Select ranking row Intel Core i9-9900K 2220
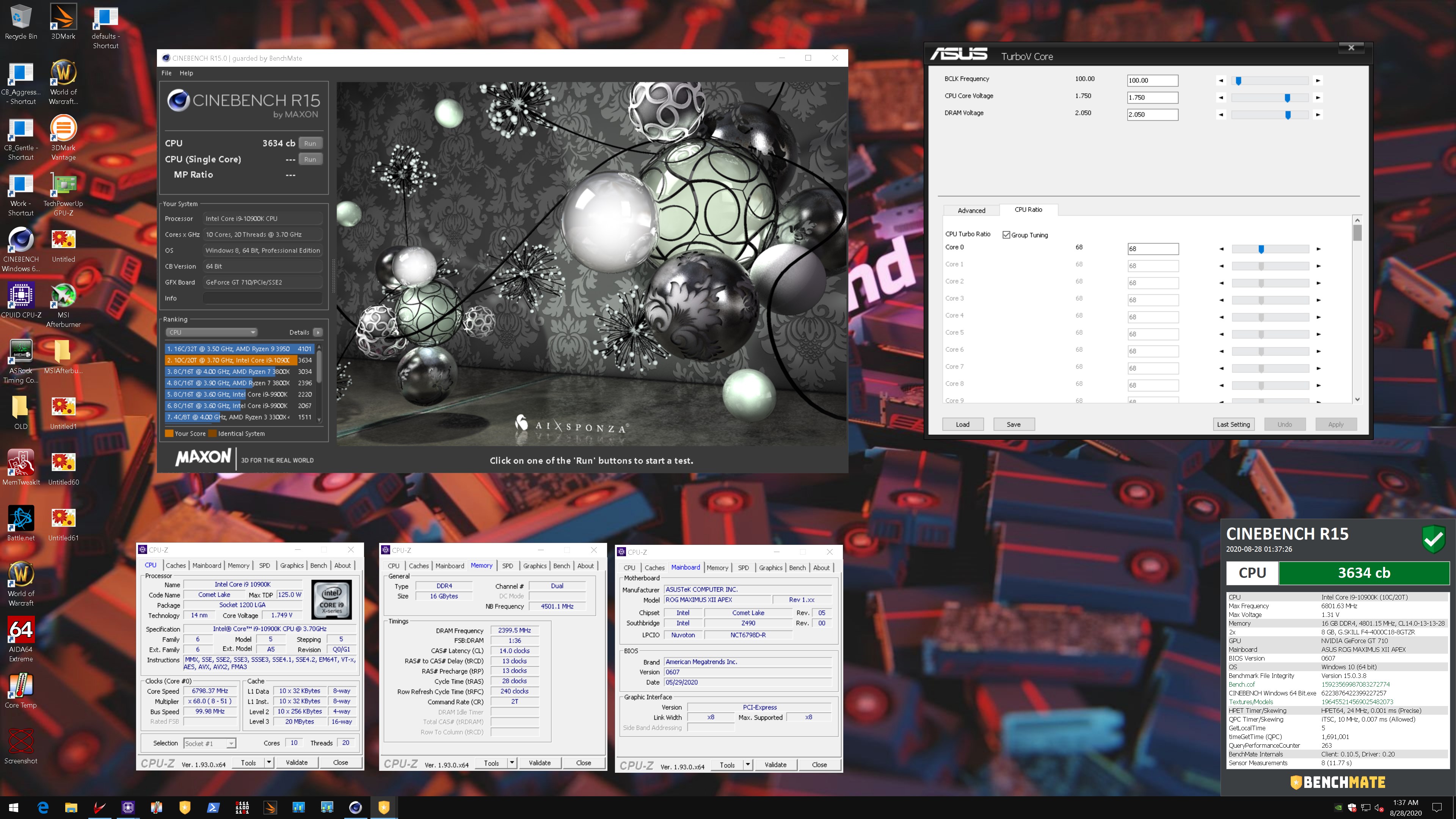1456x819 pixels. pyautogui.click(x=239, y=394)
